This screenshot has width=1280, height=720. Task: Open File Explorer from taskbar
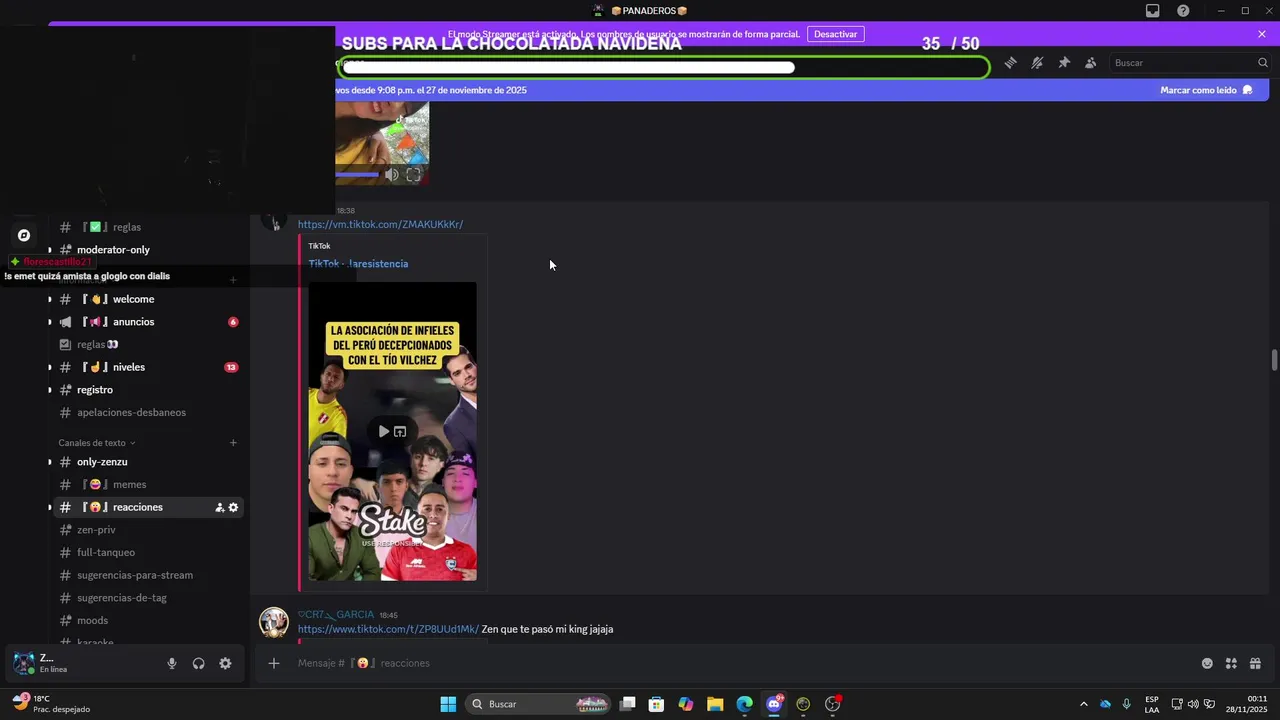(x=715, y=704)
